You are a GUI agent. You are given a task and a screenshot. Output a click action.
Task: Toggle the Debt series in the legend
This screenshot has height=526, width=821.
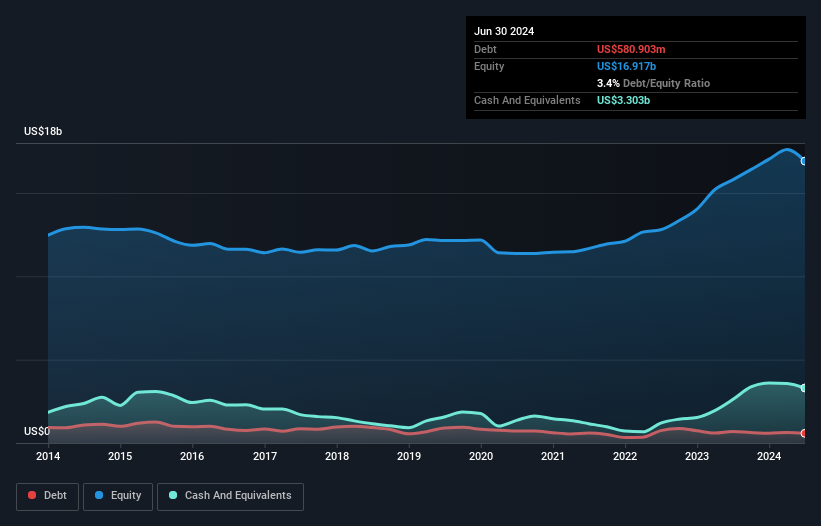tap(48, 496)
